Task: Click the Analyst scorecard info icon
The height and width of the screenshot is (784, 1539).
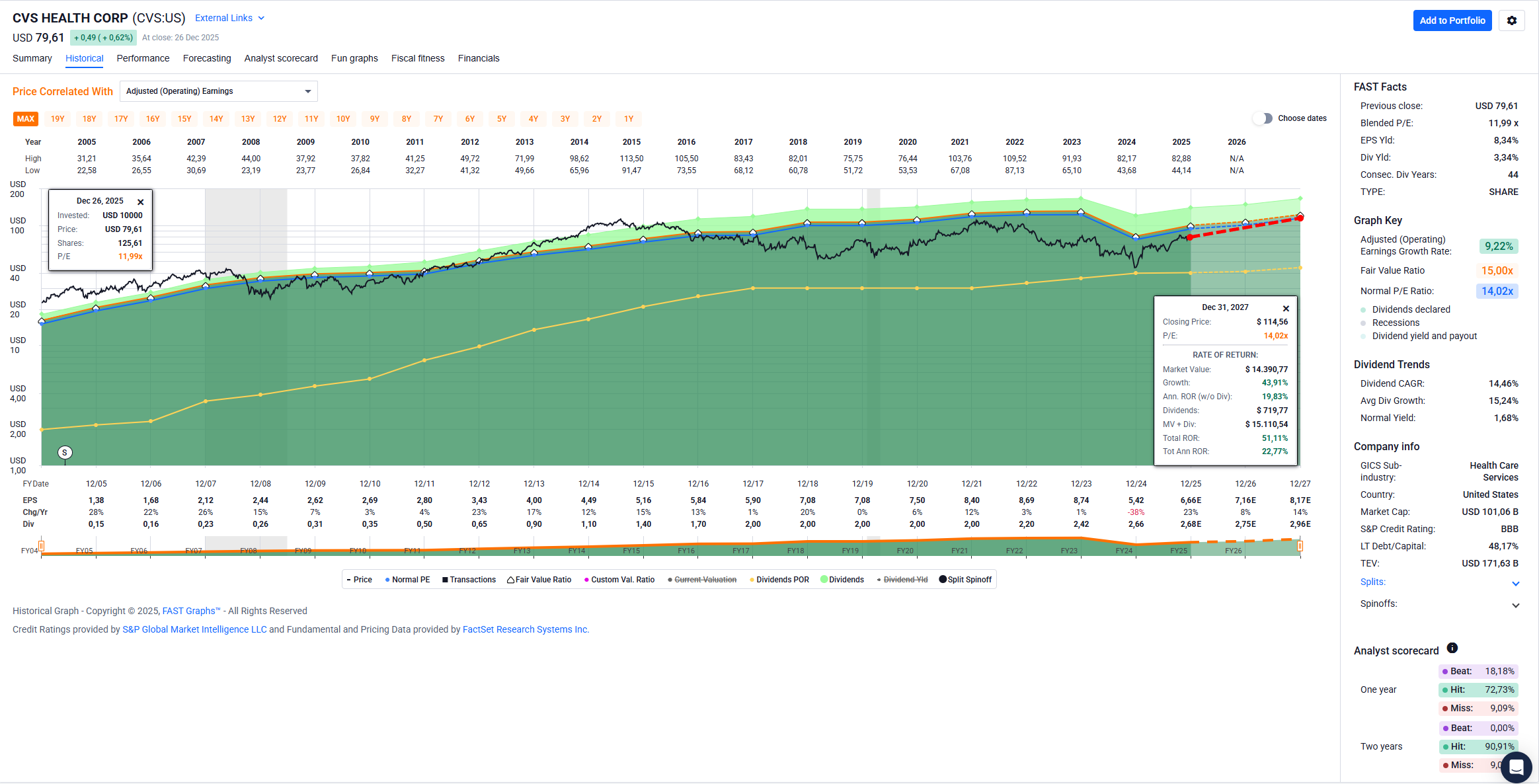Action: click(1452, 648)
